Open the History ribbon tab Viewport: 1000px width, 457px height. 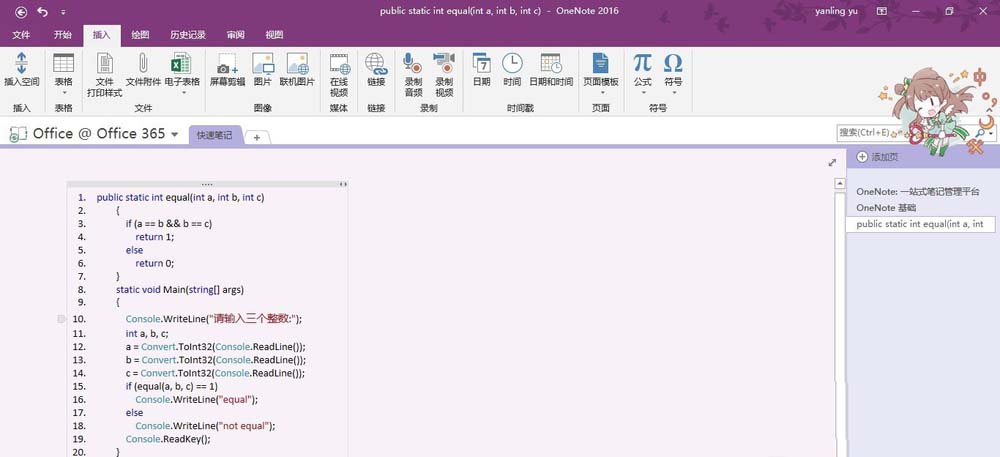(x=187, y=34)
